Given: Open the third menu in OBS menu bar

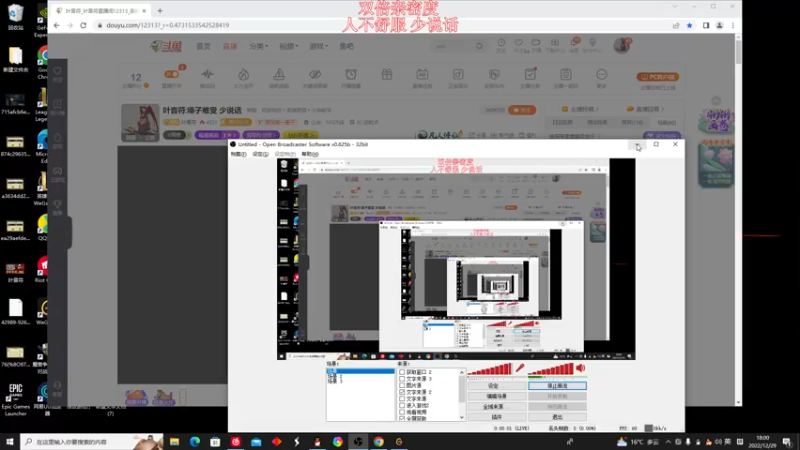Looking at the screenshot, I should tap(285, 154).
